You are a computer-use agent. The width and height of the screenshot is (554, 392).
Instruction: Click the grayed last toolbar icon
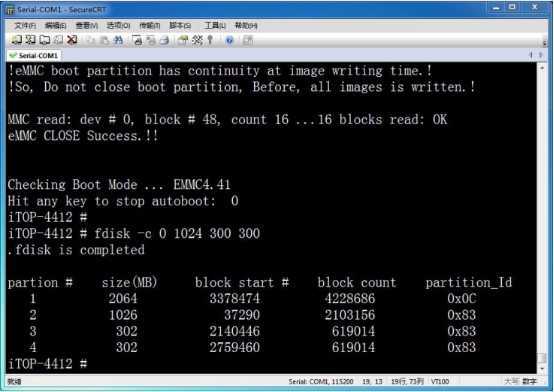248,40
